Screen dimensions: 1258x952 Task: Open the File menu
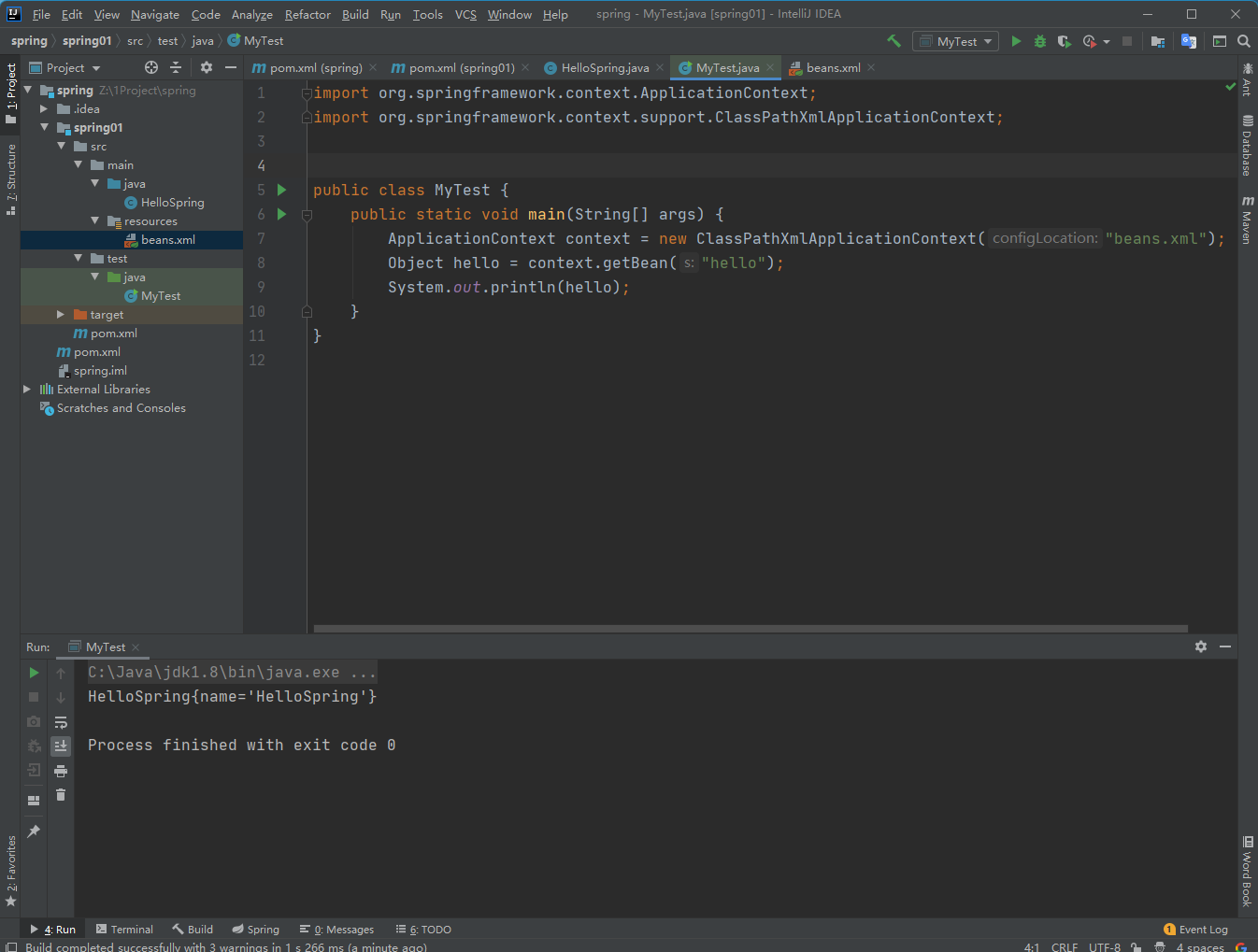(41, 14)
